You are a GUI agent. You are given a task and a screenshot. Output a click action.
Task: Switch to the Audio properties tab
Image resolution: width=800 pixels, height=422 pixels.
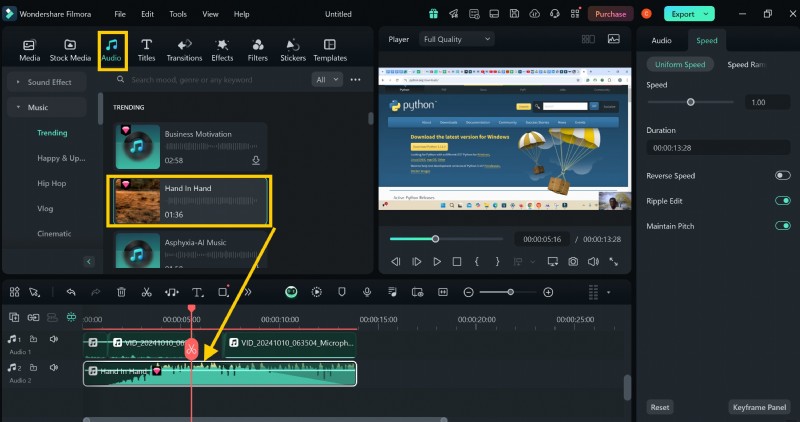(x=661, y=40)
